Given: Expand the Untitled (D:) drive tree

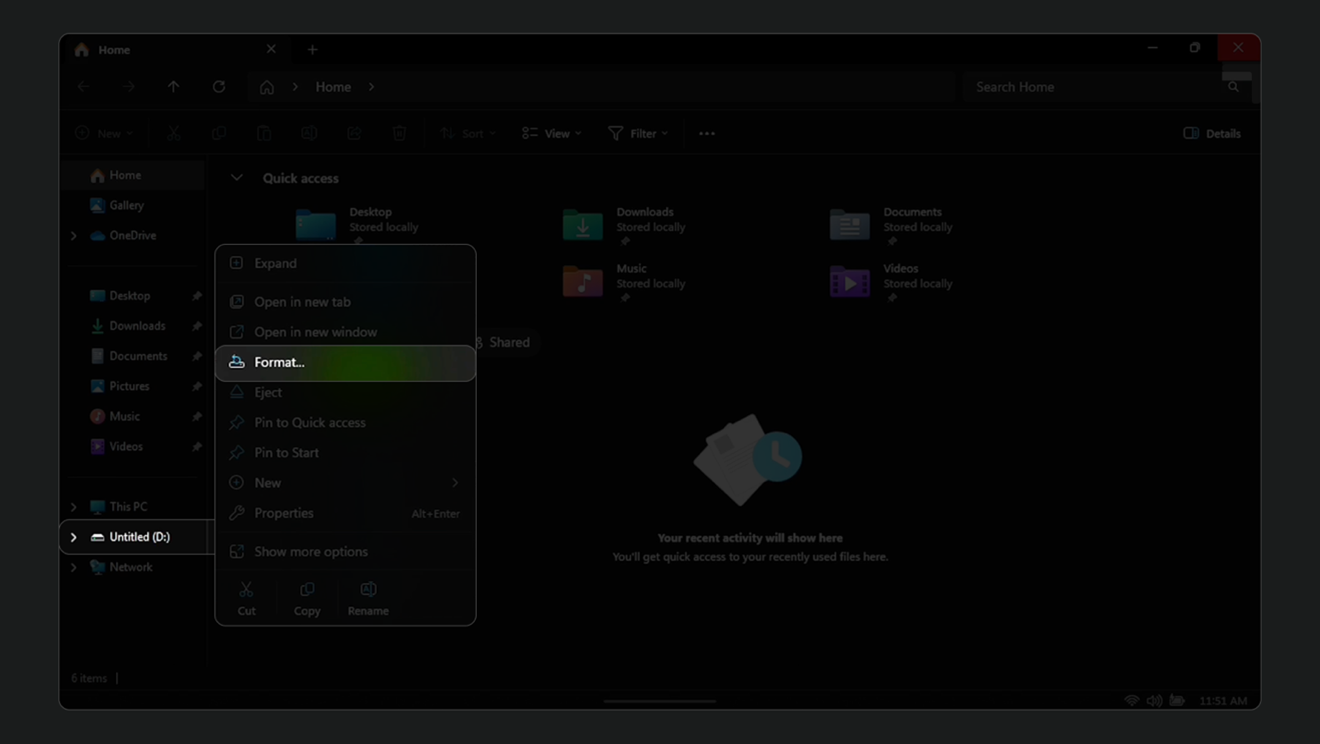Looking at the screenshot, I should [x=73, y=538].
